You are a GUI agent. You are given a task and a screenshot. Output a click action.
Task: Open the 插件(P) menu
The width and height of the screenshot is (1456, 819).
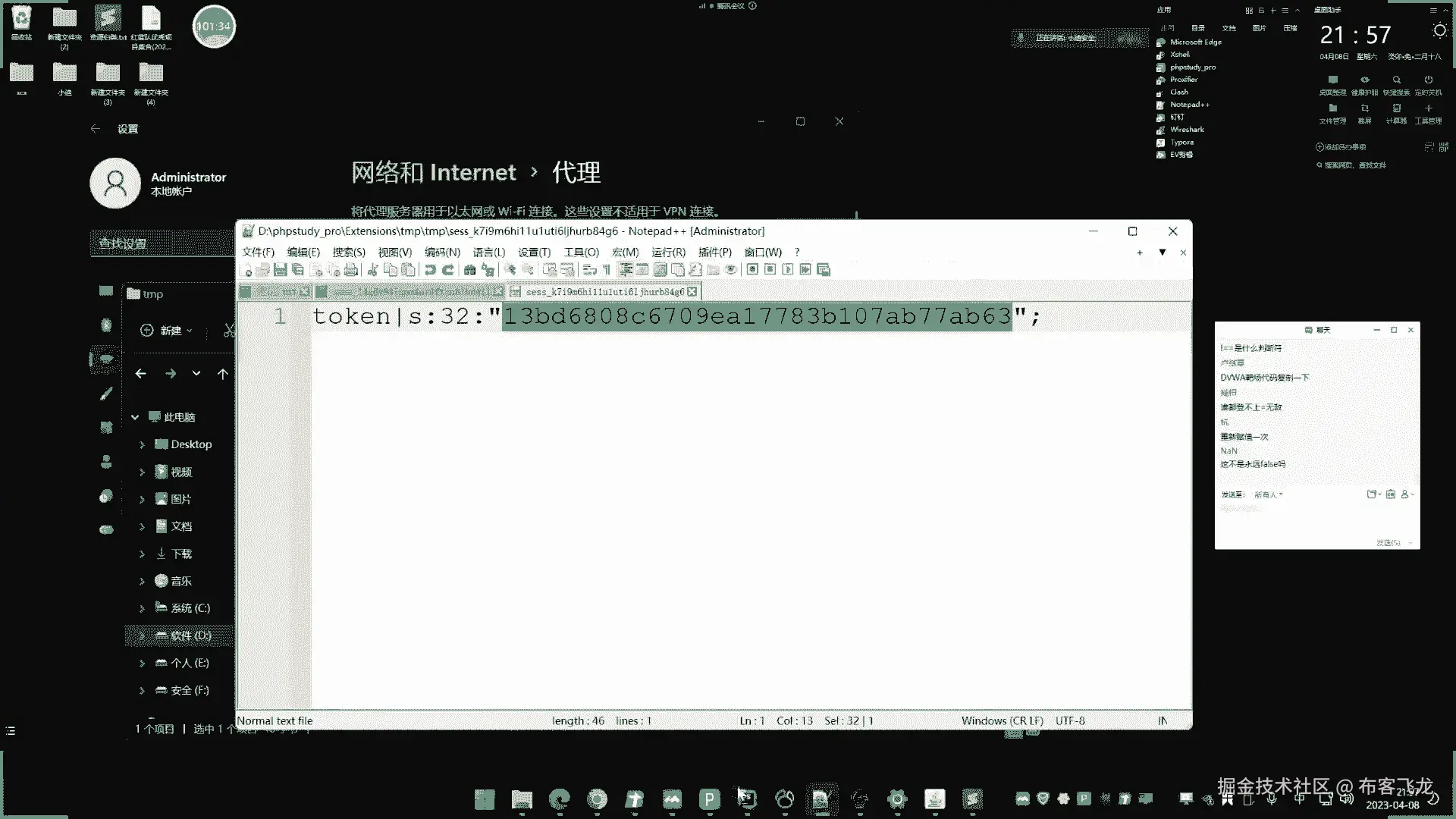coord(714,253)
